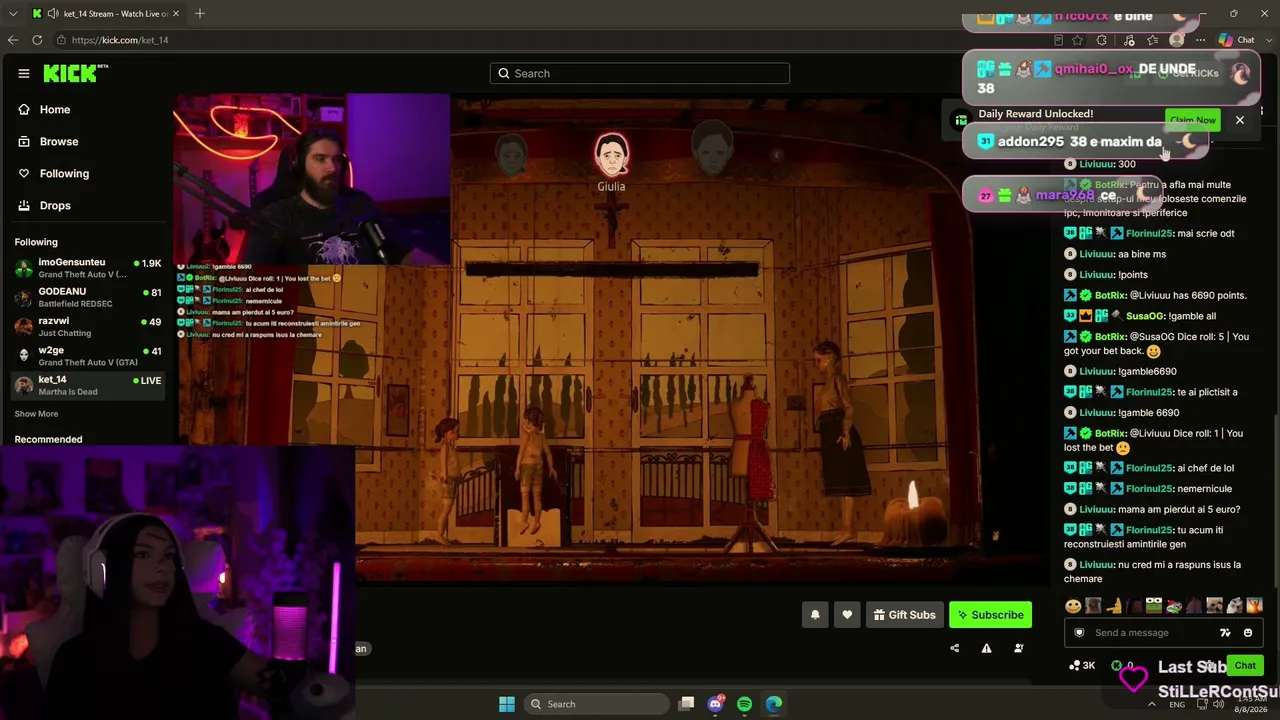Open the user action icon beside report
The image size is (1280, 720).
pos(1019,648)
